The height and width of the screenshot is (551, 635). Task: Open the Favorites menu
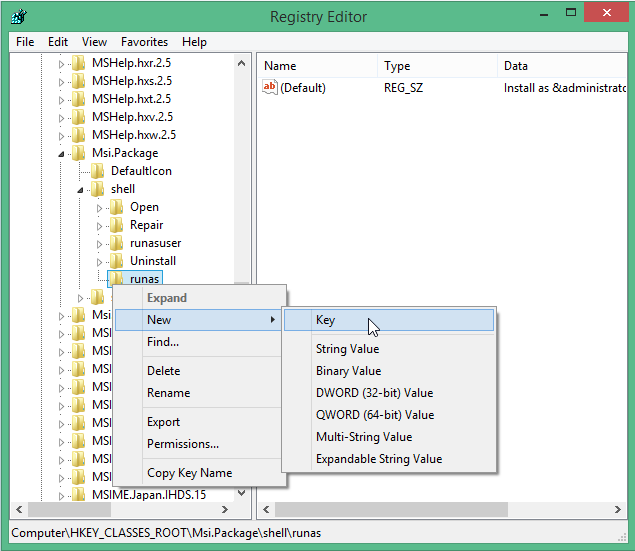[145, 42]
